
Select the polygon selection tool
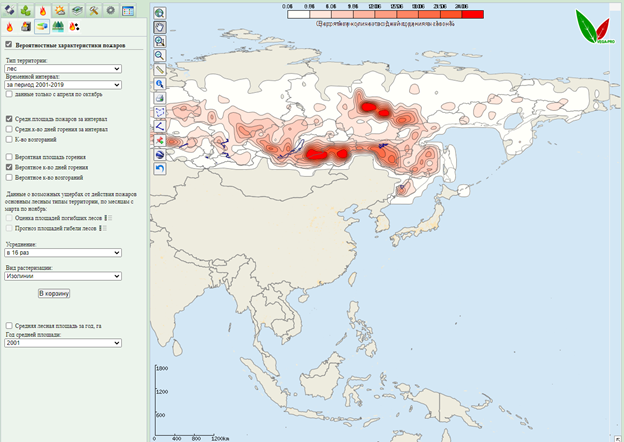160,113
